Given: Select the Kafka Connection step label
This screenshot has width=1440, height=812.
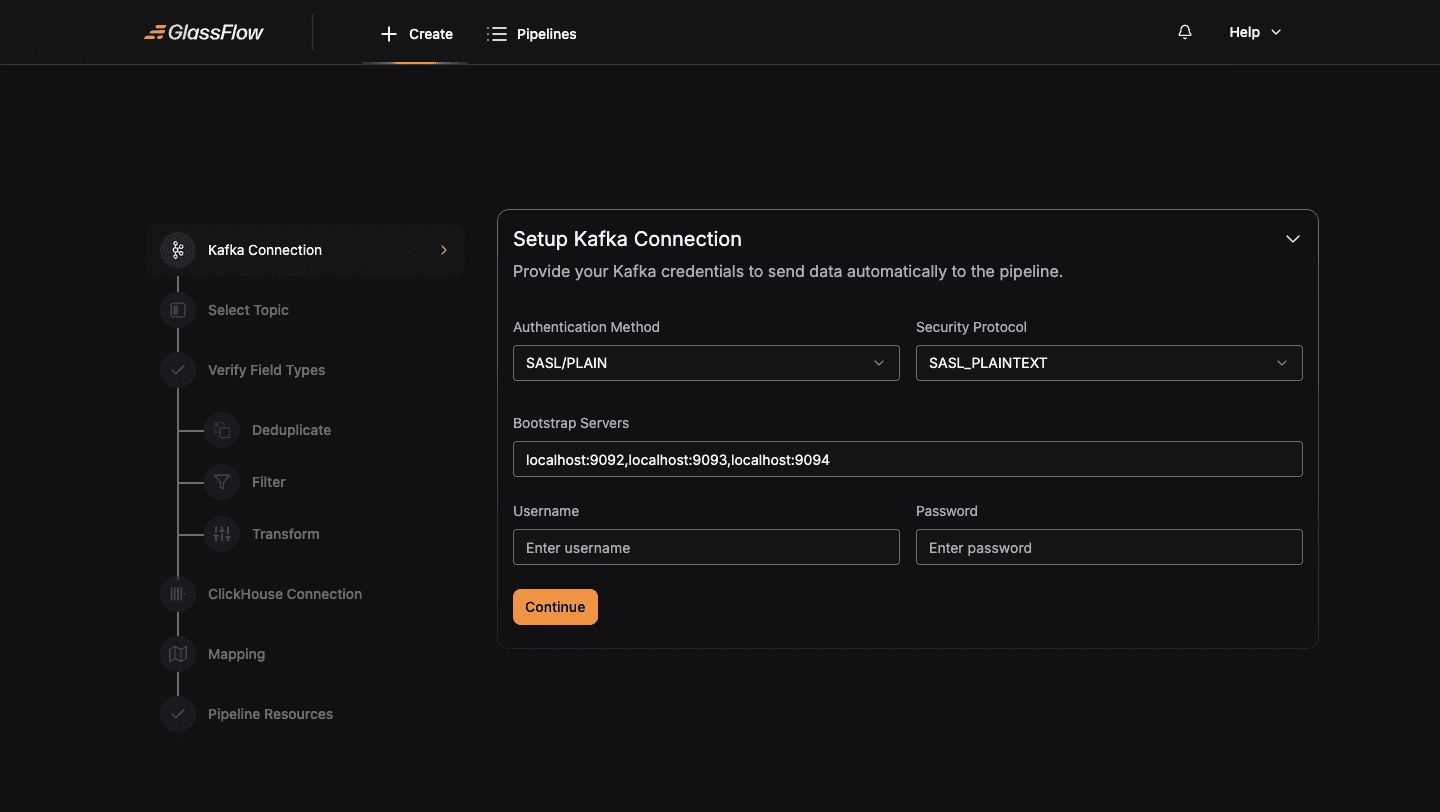Looking at the screenshot, I should pyautogui.click(x=265, y=250).
